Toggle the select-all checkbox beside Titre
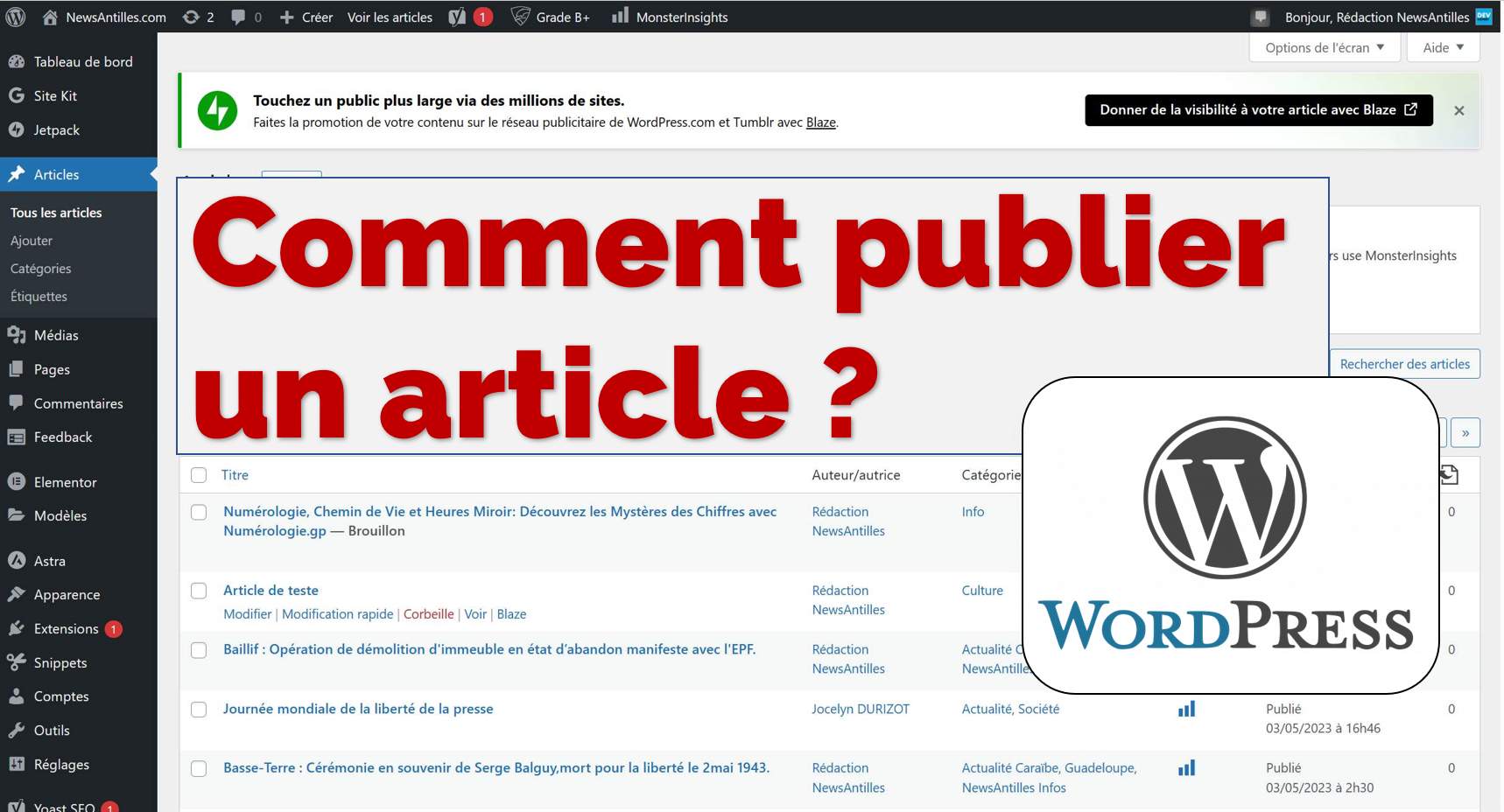This screenshot has width=1504, height=812. click(199, 475)
